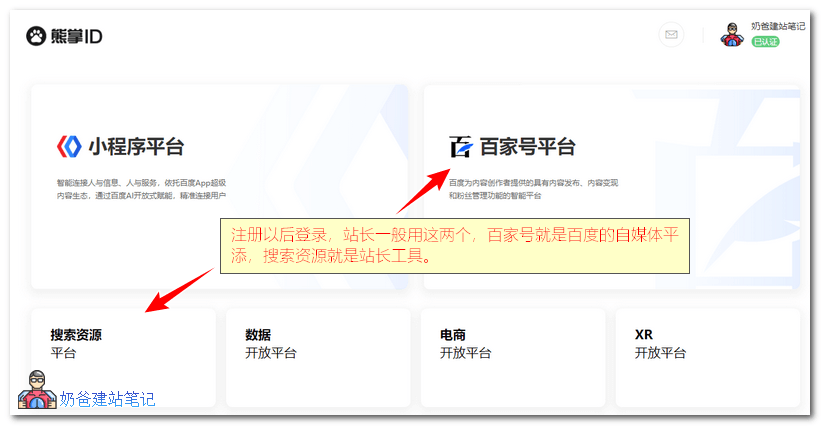Click the description starting 百度为内容创作者提供的
This screenshot has height=426, width=821.
pos(534,189)
